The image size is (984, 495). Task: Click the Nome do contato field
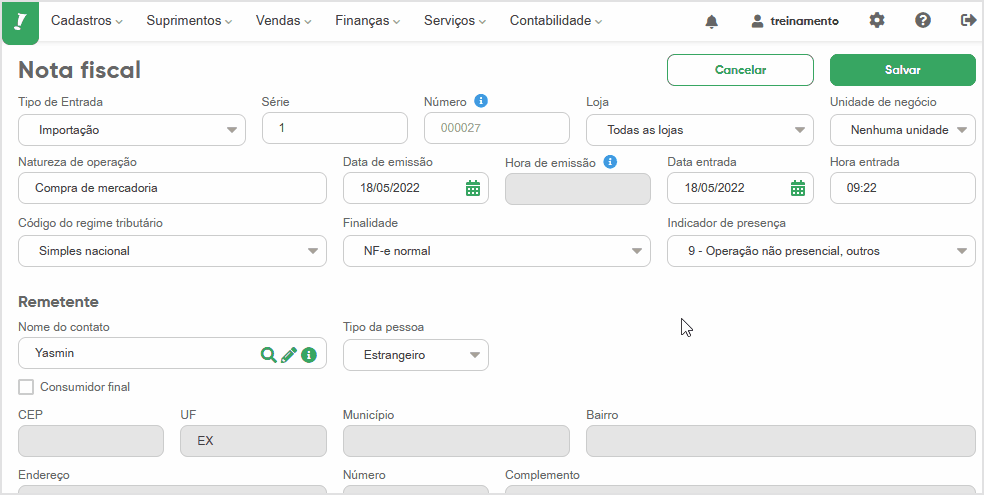click(x=173, y=353)
